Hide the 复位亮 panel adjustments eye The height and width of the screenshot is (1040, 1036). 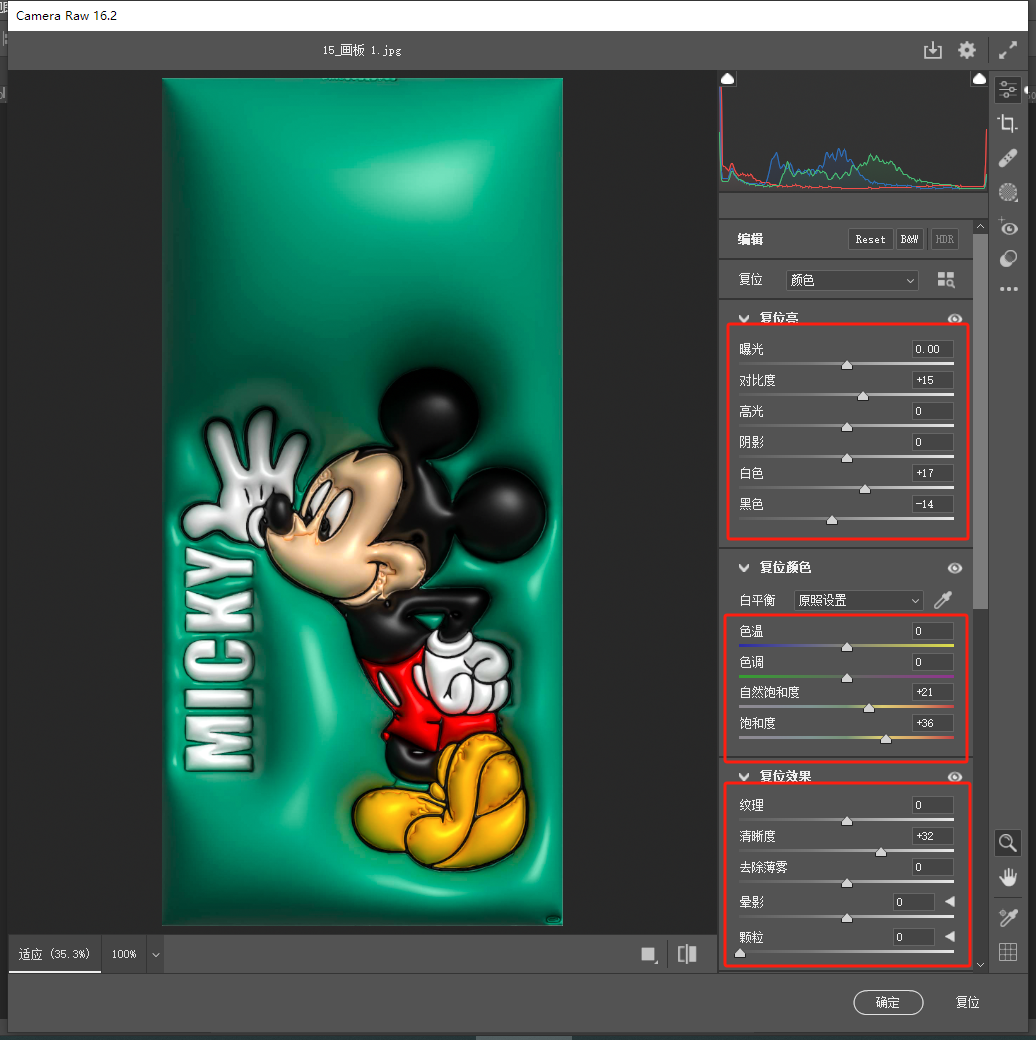[954, 318]
